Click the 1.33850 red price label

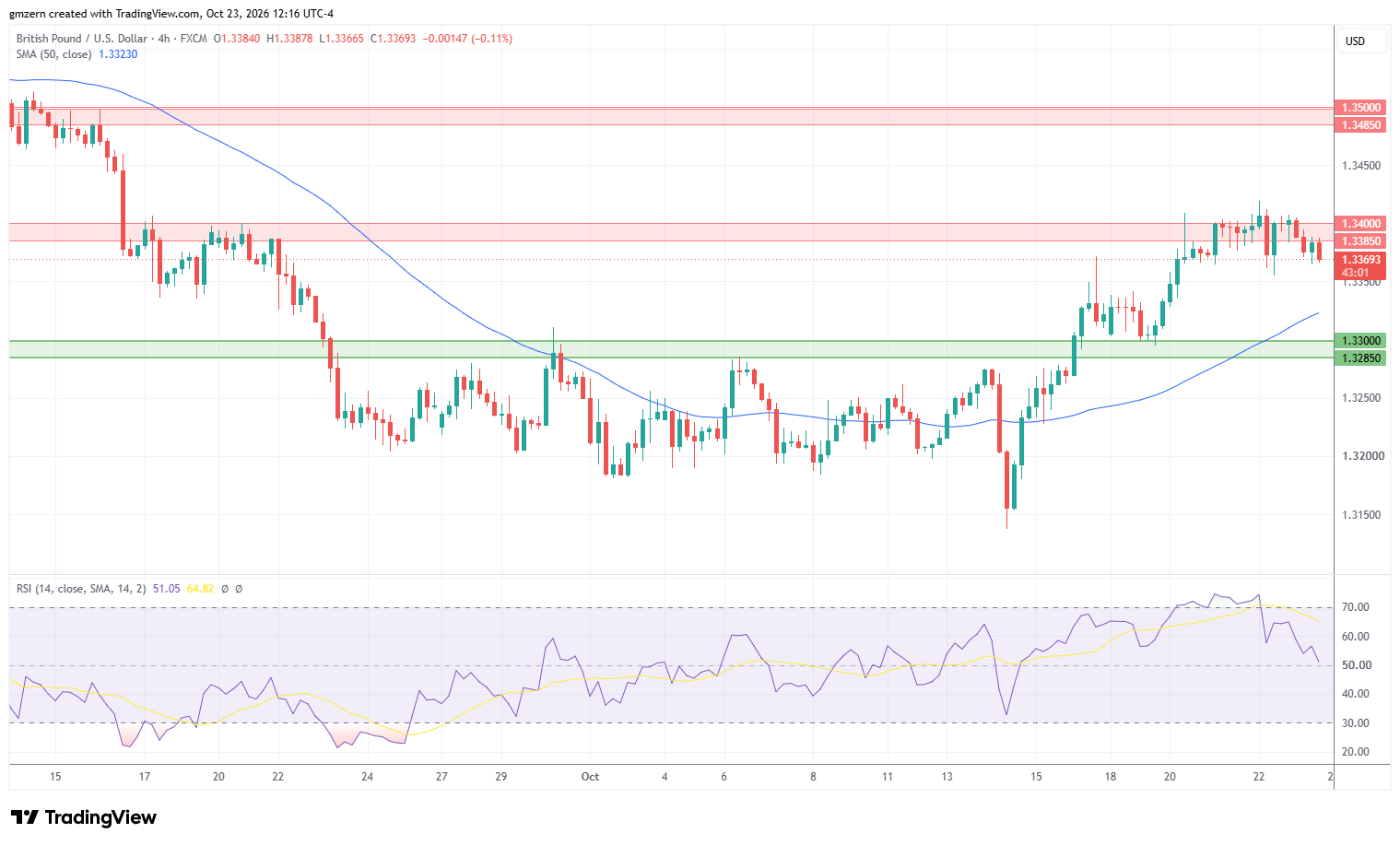tap(1360, 241)
